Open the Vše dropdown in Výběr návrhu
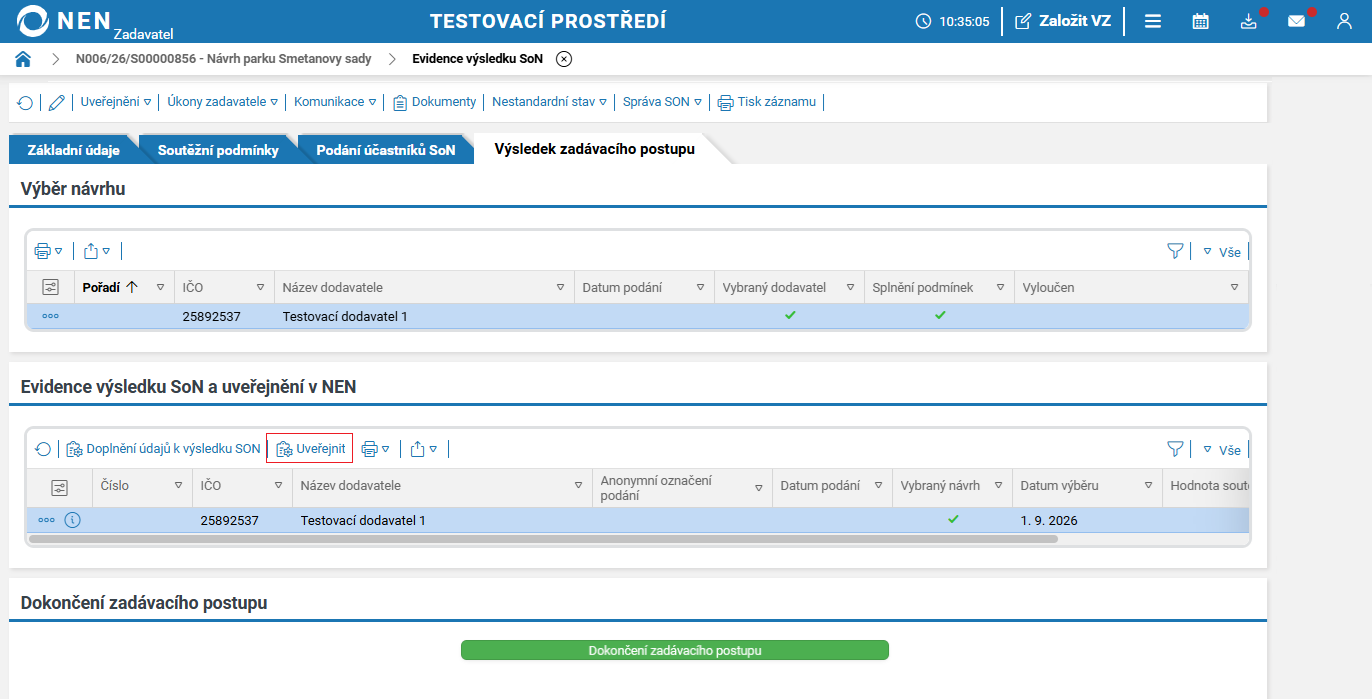Viewport: 1372px width, 699px height. (1222, 252)
